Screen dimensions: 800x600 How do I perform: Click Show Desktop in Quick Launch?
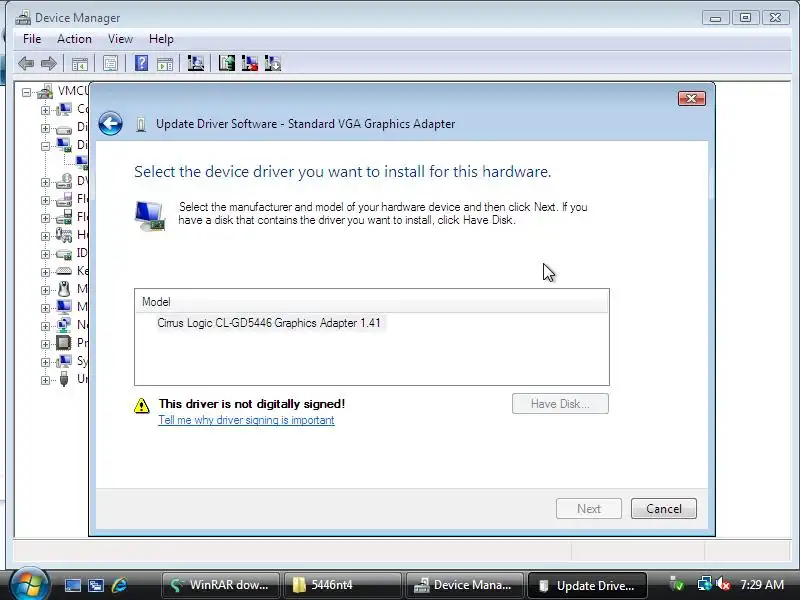pyautogui.click(x=72, y=585)
